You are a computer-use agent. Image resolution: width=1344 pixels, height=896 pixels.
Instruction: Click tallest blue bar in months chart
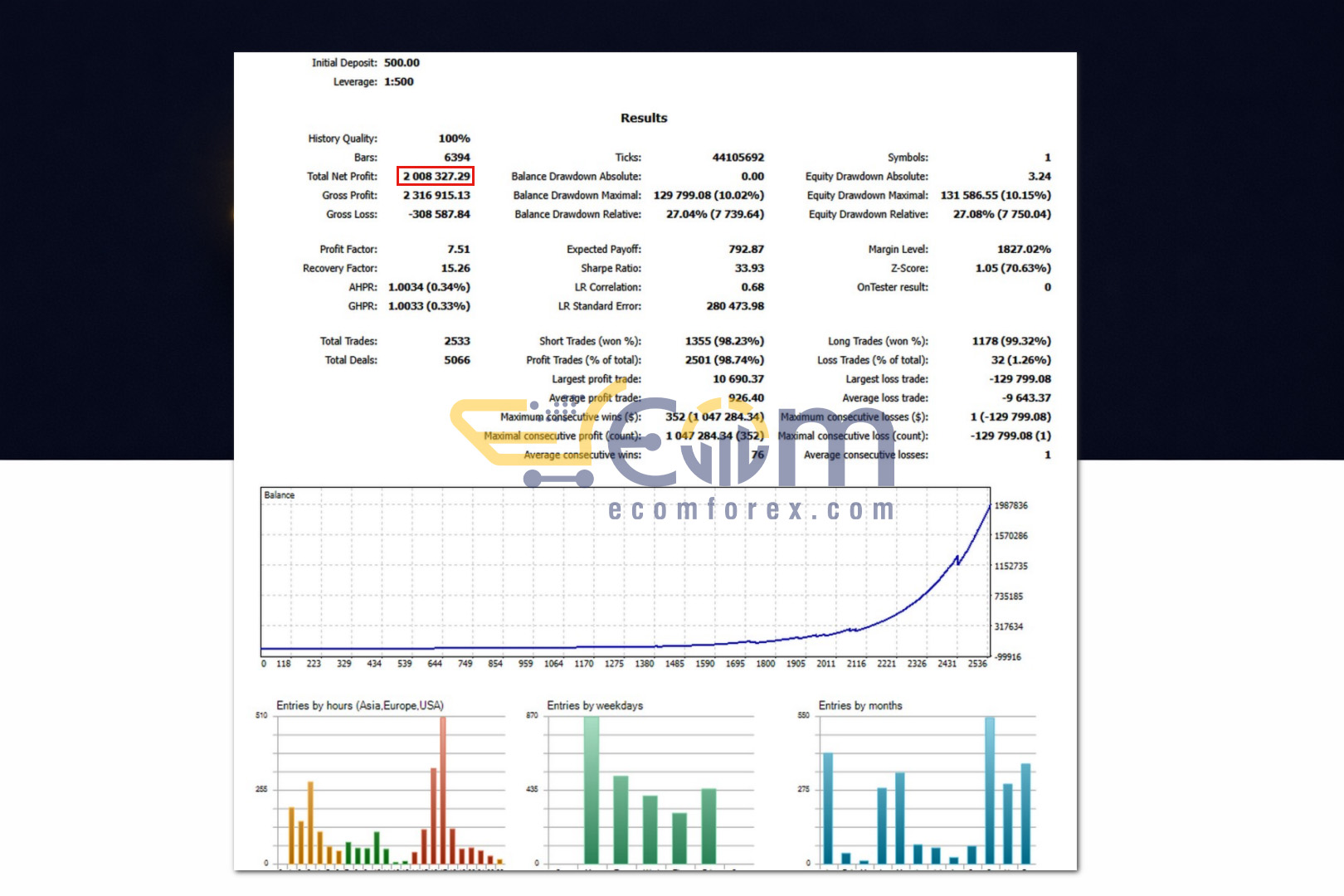989,788
